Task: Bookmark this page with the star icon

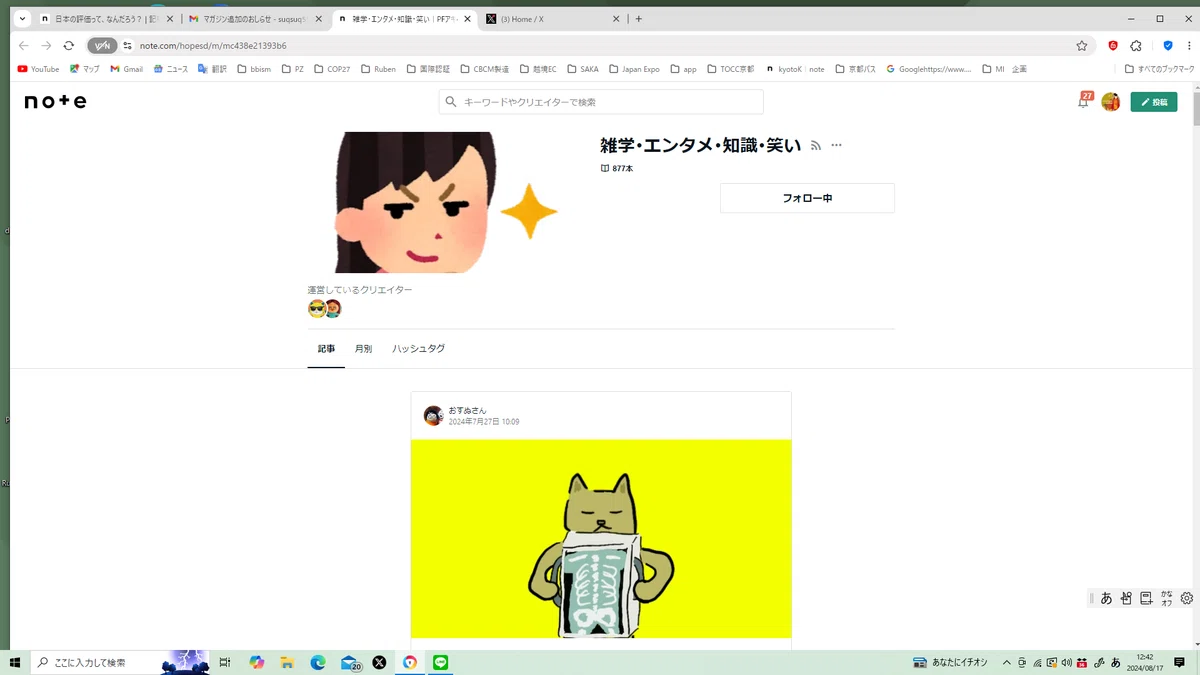Action: point(1081,46)
